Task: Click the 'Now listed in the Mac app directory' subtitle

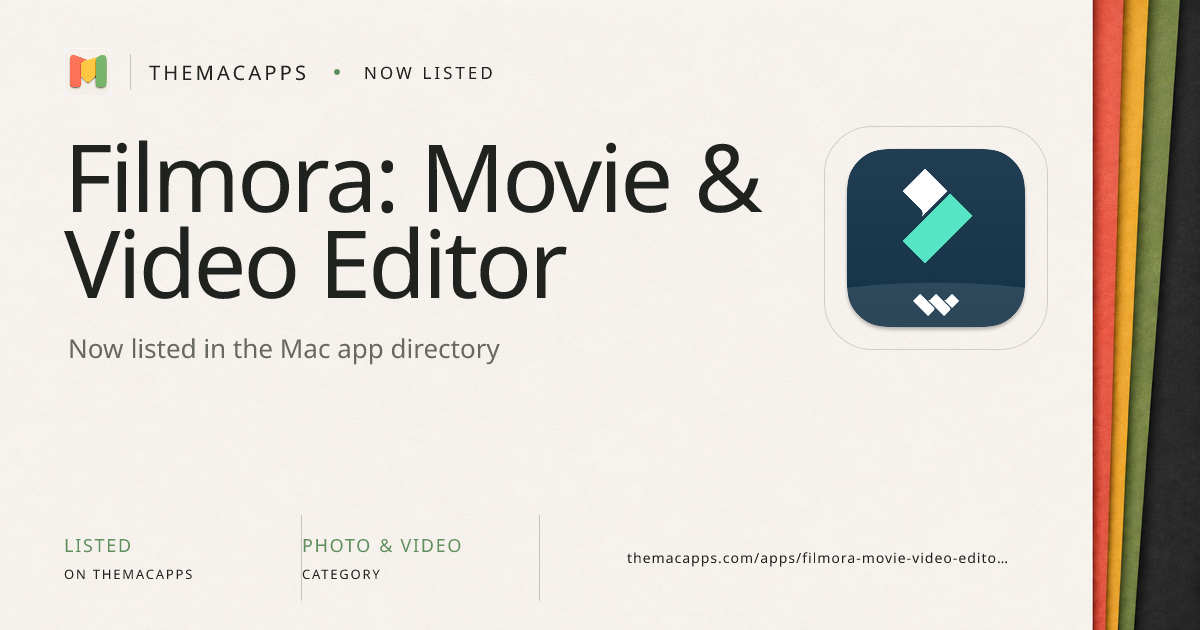Action: [284, 350]
